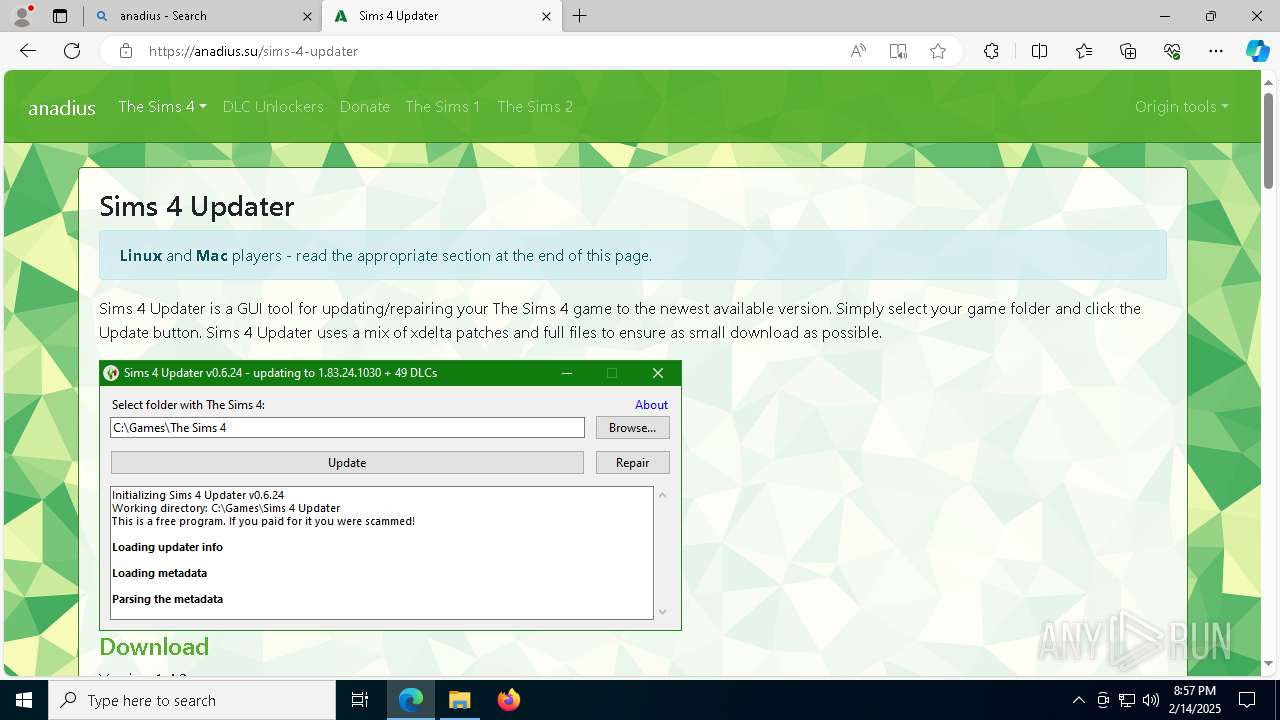This screenshot has height=720, width=1280.
Task: Open the Donate page
Action: coord(364,106)
